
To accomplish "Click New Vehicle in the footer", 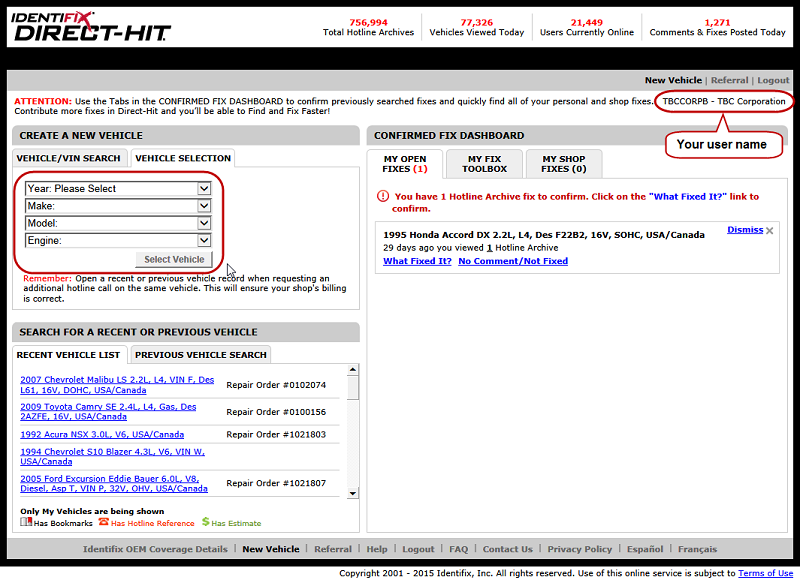I will pyautogui.click(x=271, y=549).
